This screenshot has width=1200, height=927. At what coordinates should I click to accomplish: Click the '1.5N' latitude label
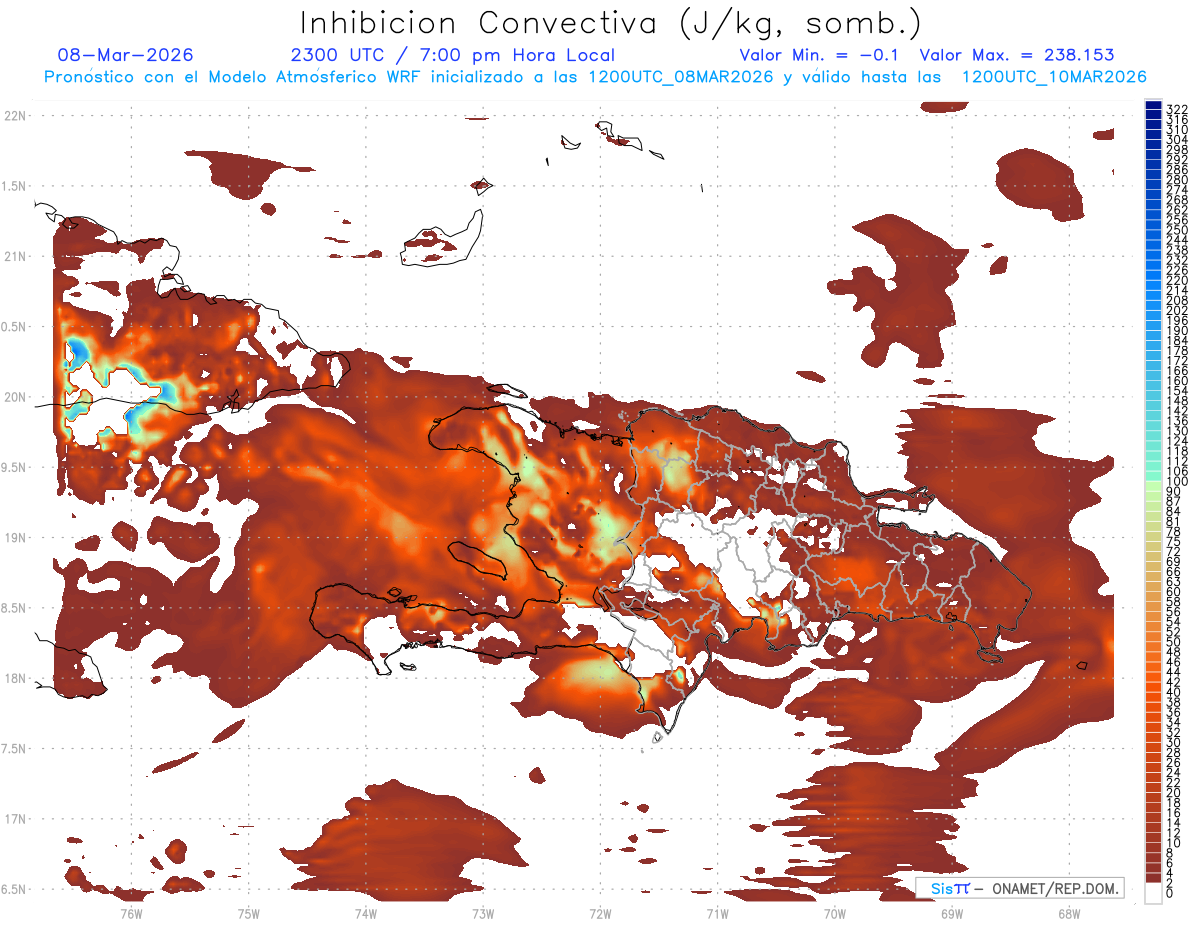[x=15, y=186]
